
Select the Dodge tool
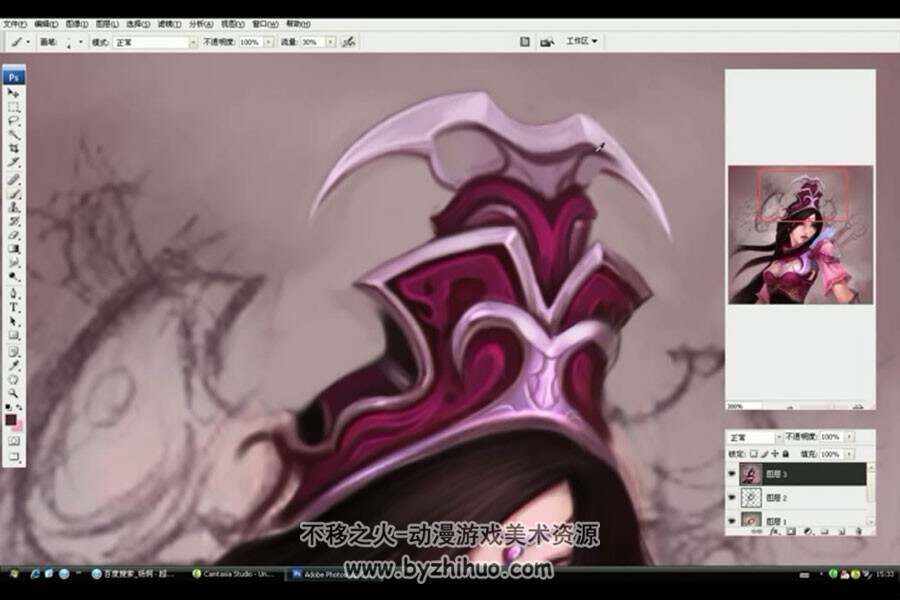pos(13,276)
